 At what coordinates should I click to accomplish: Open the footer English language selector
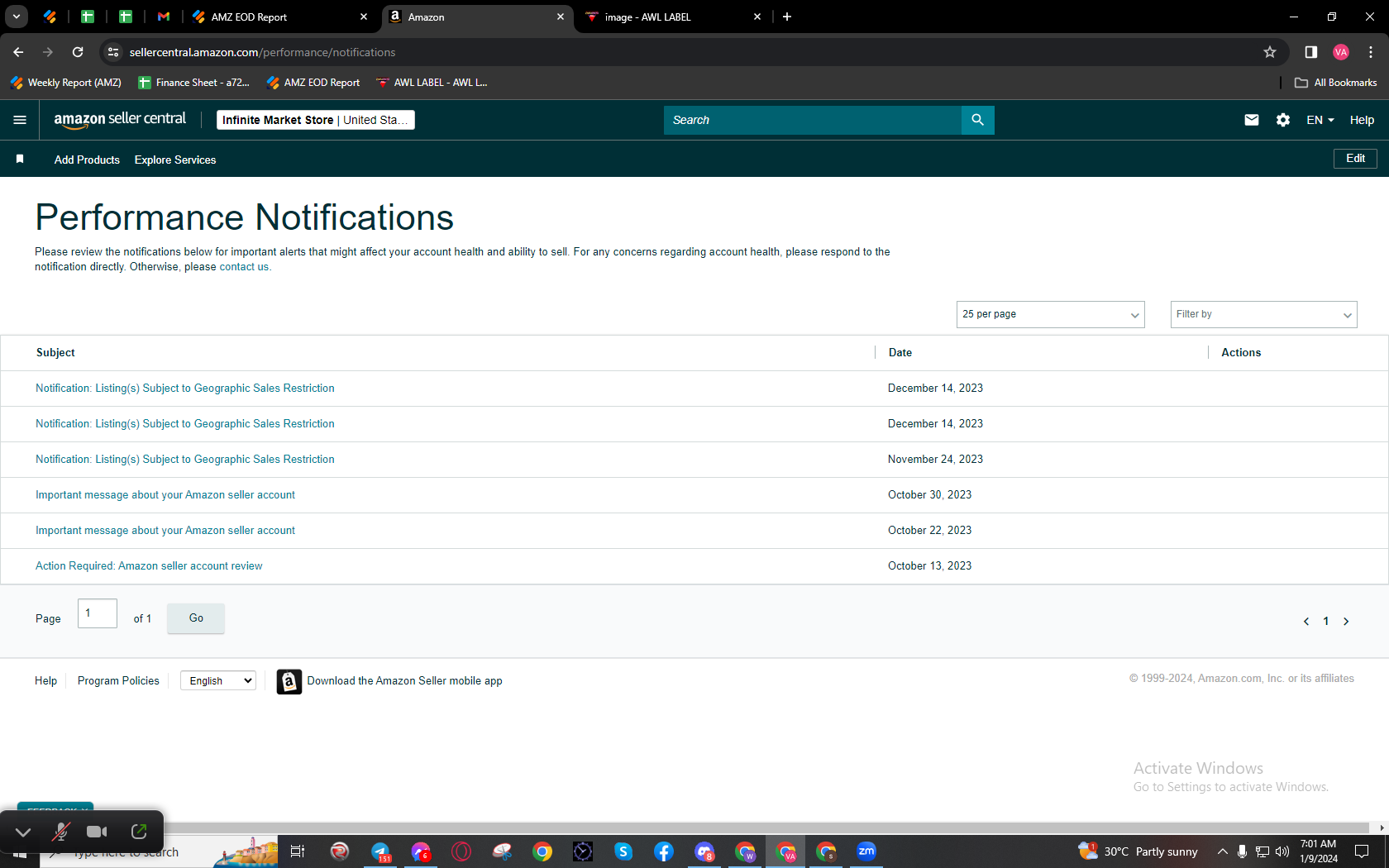pyautogui.click(x=218, y=681)
